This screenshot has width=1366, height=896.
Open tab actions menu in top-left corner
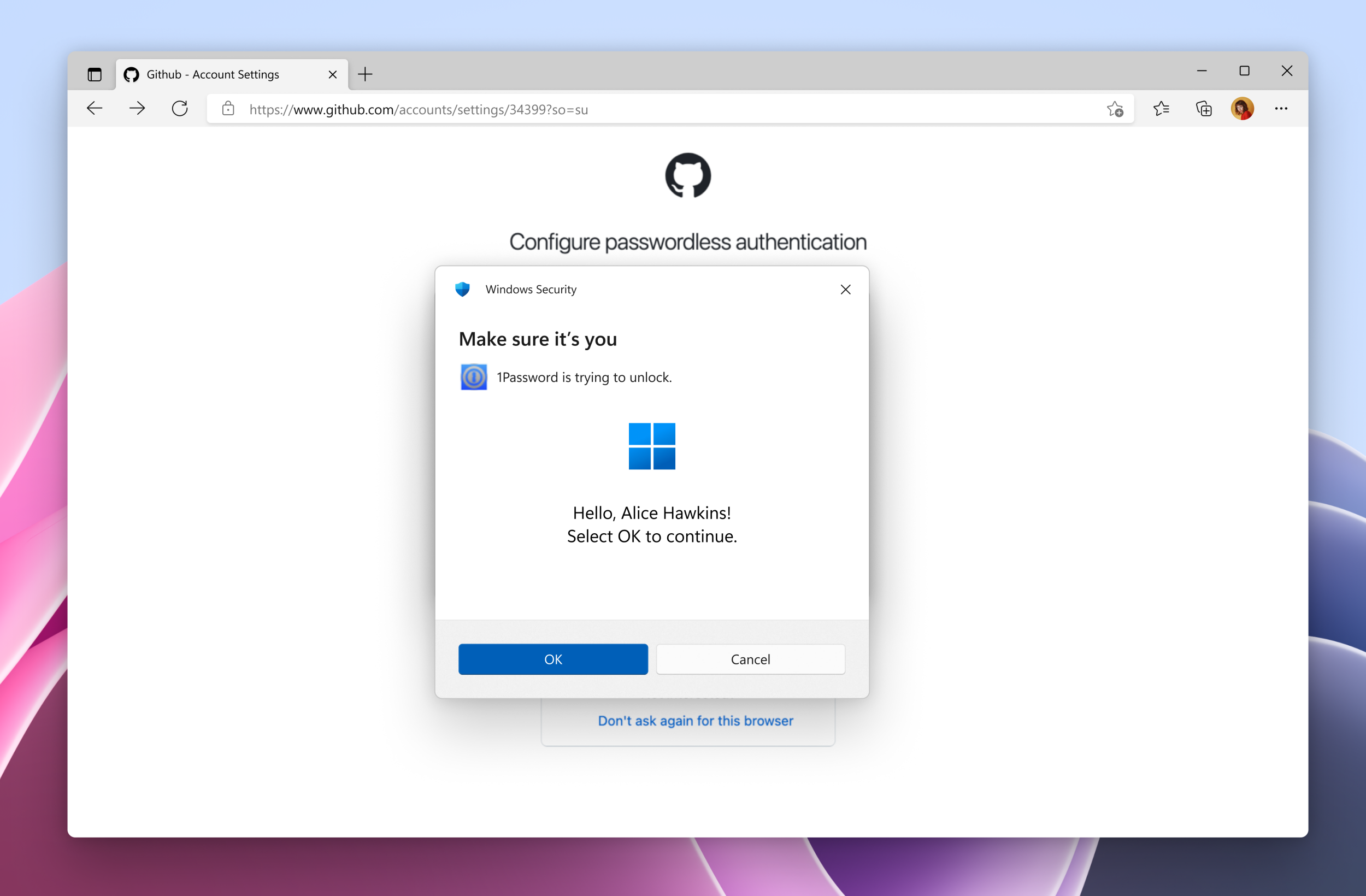point(95,74)
